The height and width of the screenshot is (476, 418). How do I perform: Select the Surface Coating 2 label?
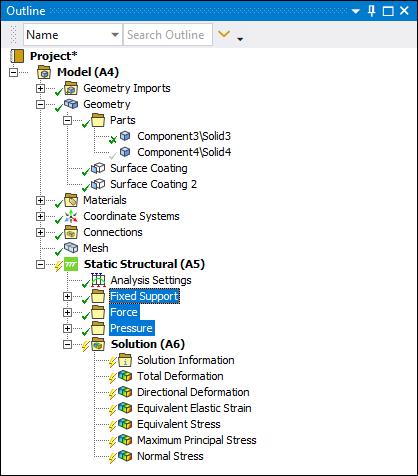tap(153, 184)
